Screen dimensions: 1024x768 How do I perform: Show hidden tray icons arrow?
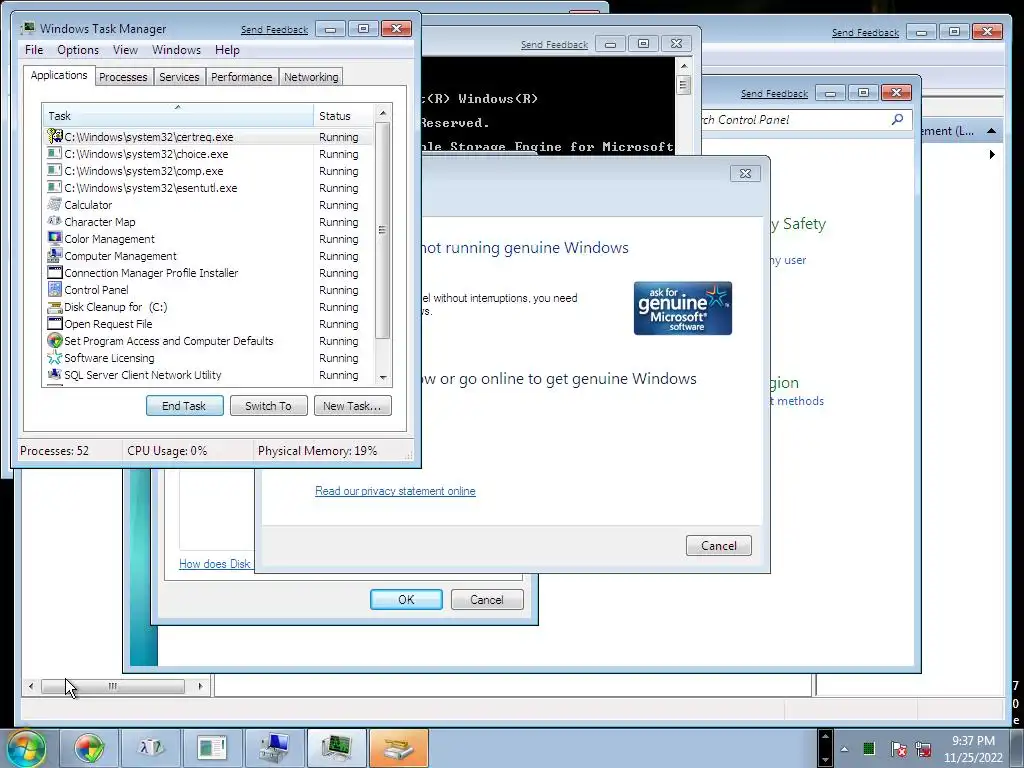click(844, 749)
